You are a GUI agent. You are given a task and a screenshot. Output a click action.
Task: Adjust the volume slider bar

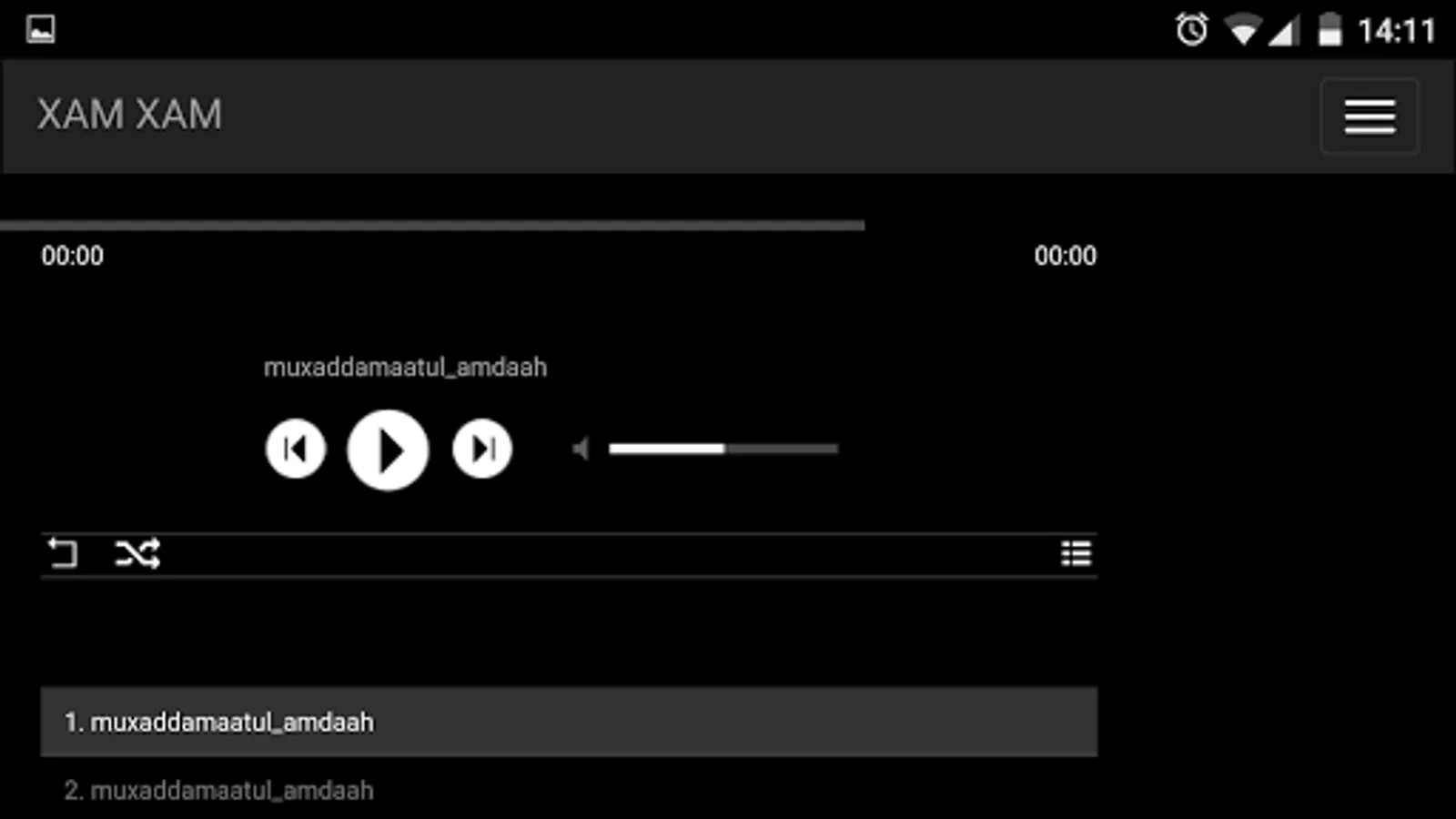[x=723, y=449]
